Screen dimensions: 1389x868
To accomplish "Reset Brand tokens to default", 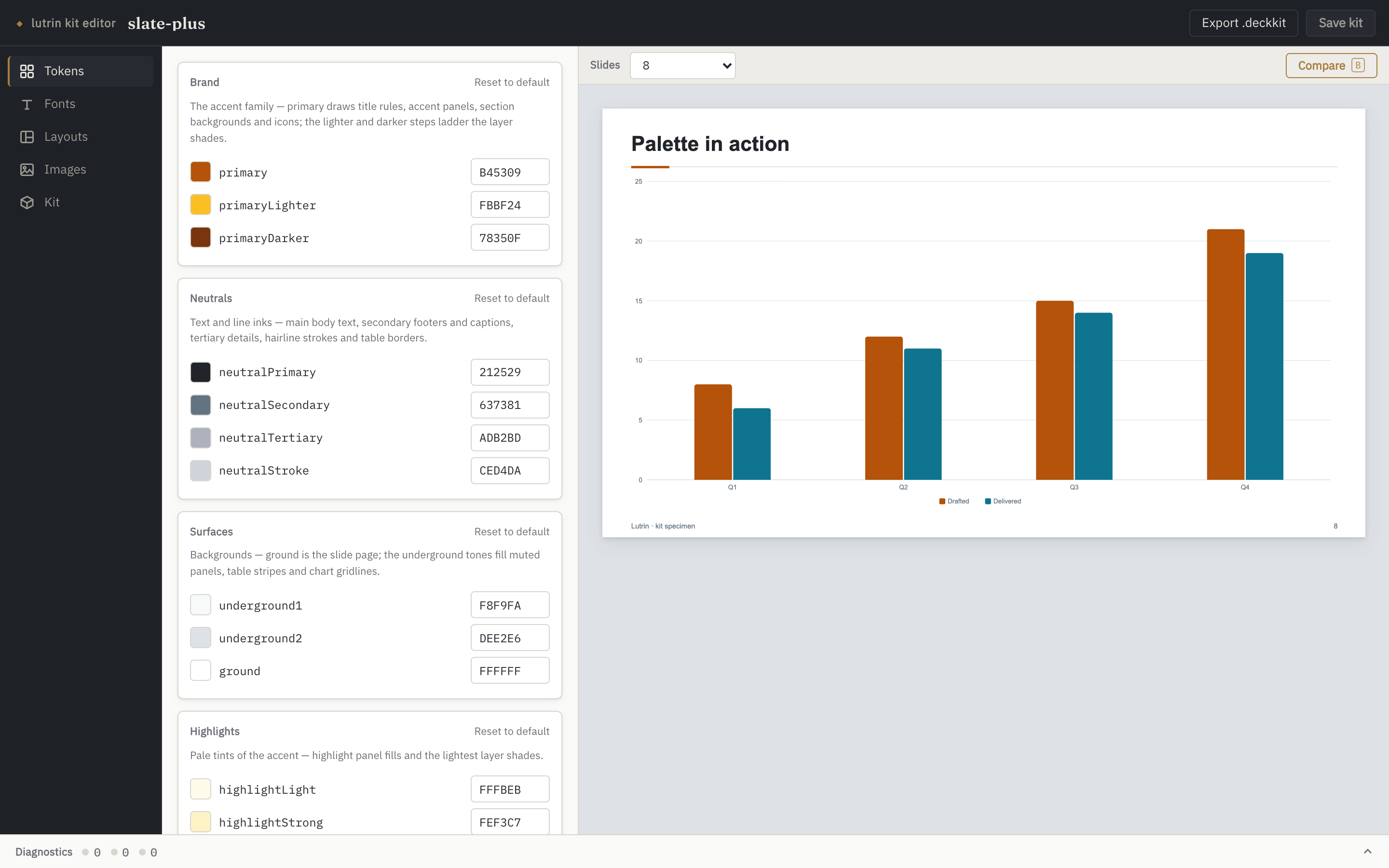I will (x=511, y=82).
